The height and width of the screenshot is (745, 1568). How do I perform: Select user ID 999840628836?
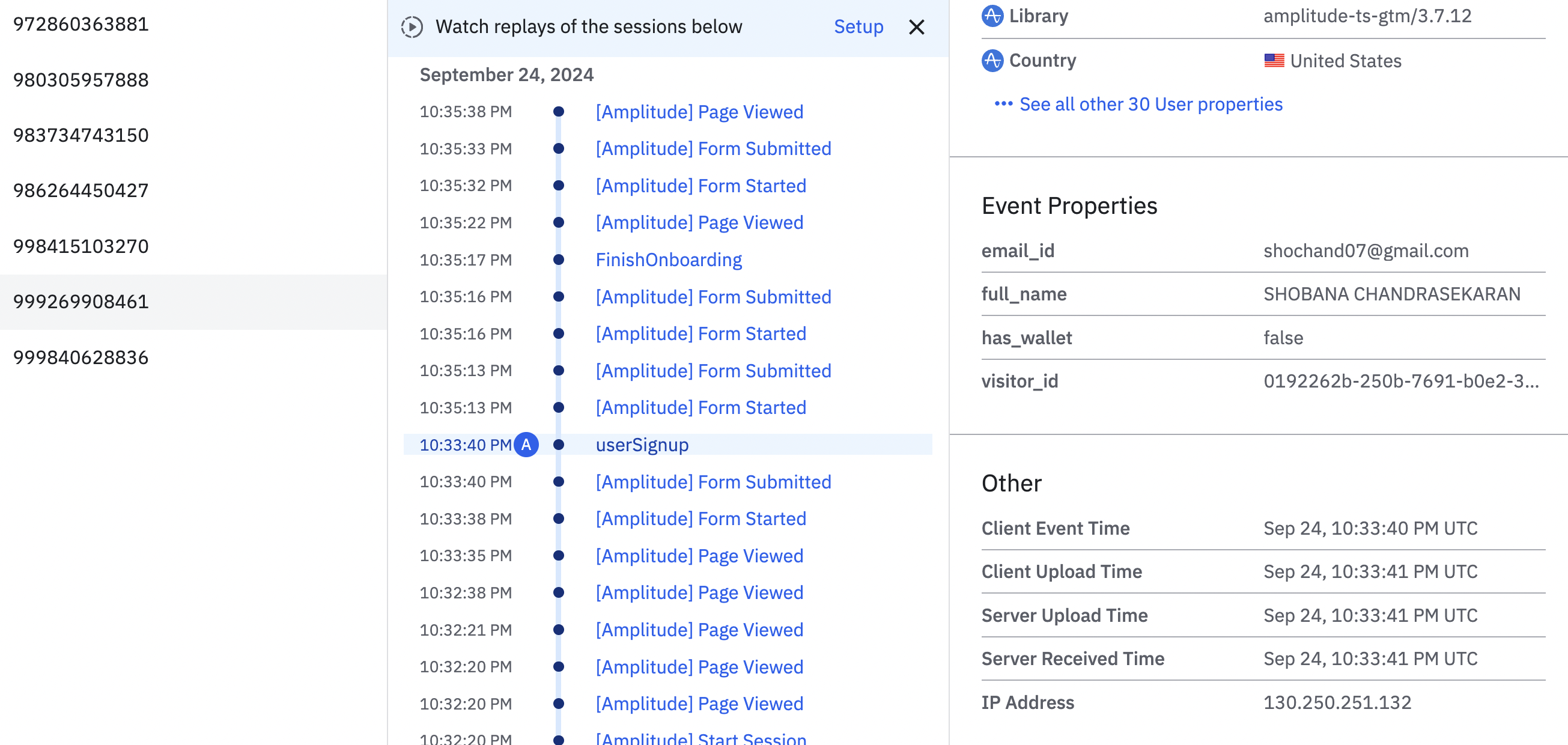81,357
